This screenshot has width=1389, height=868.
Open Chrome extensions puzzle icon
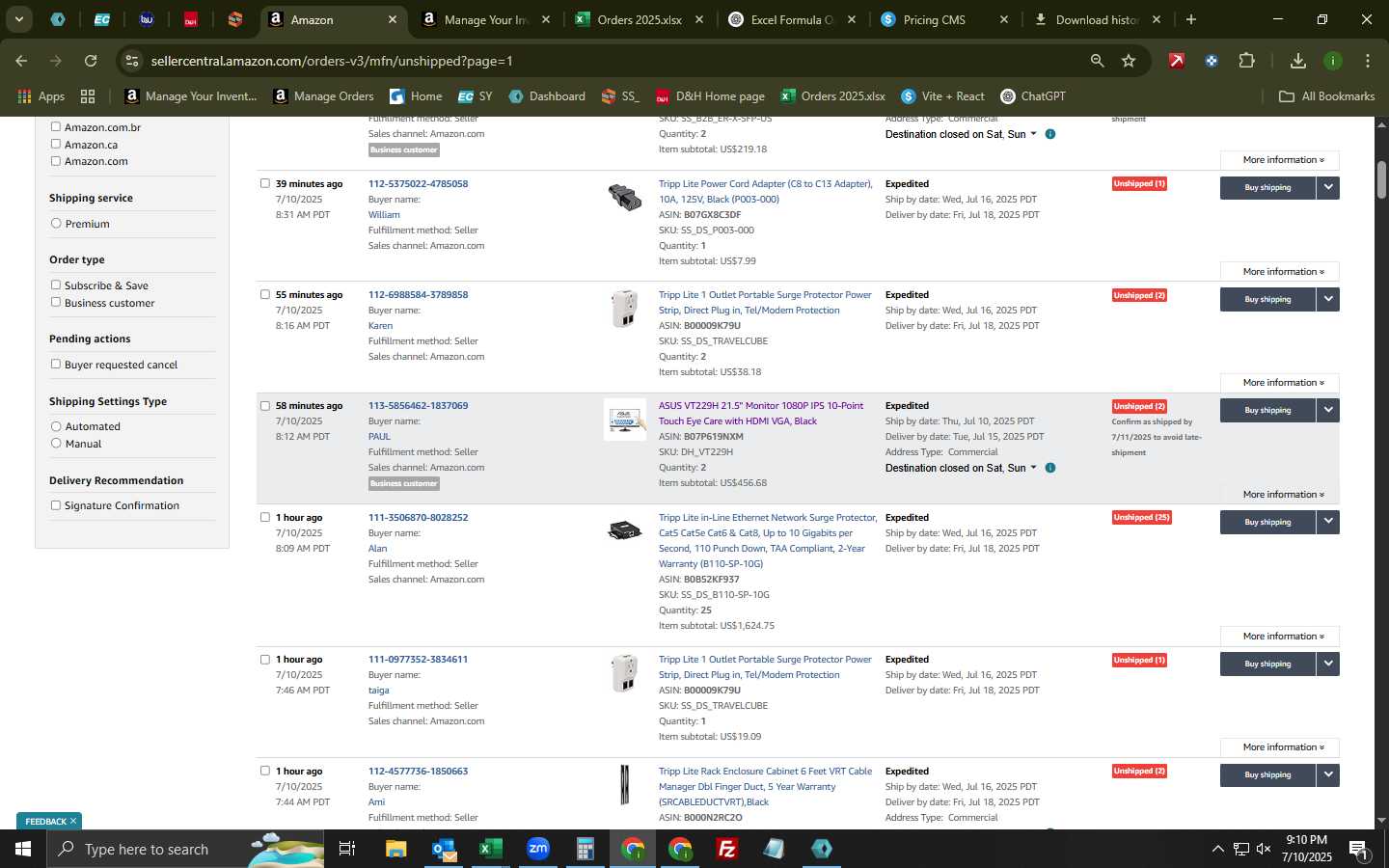point(1246,61)
